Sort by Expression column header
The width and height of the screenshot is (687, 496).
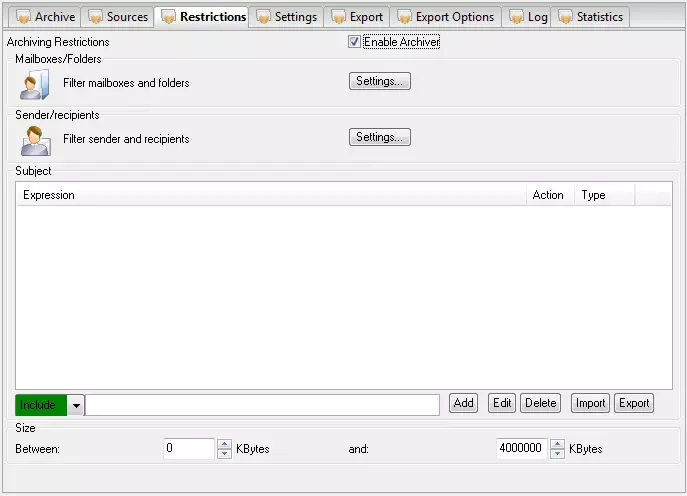point(270,195)
